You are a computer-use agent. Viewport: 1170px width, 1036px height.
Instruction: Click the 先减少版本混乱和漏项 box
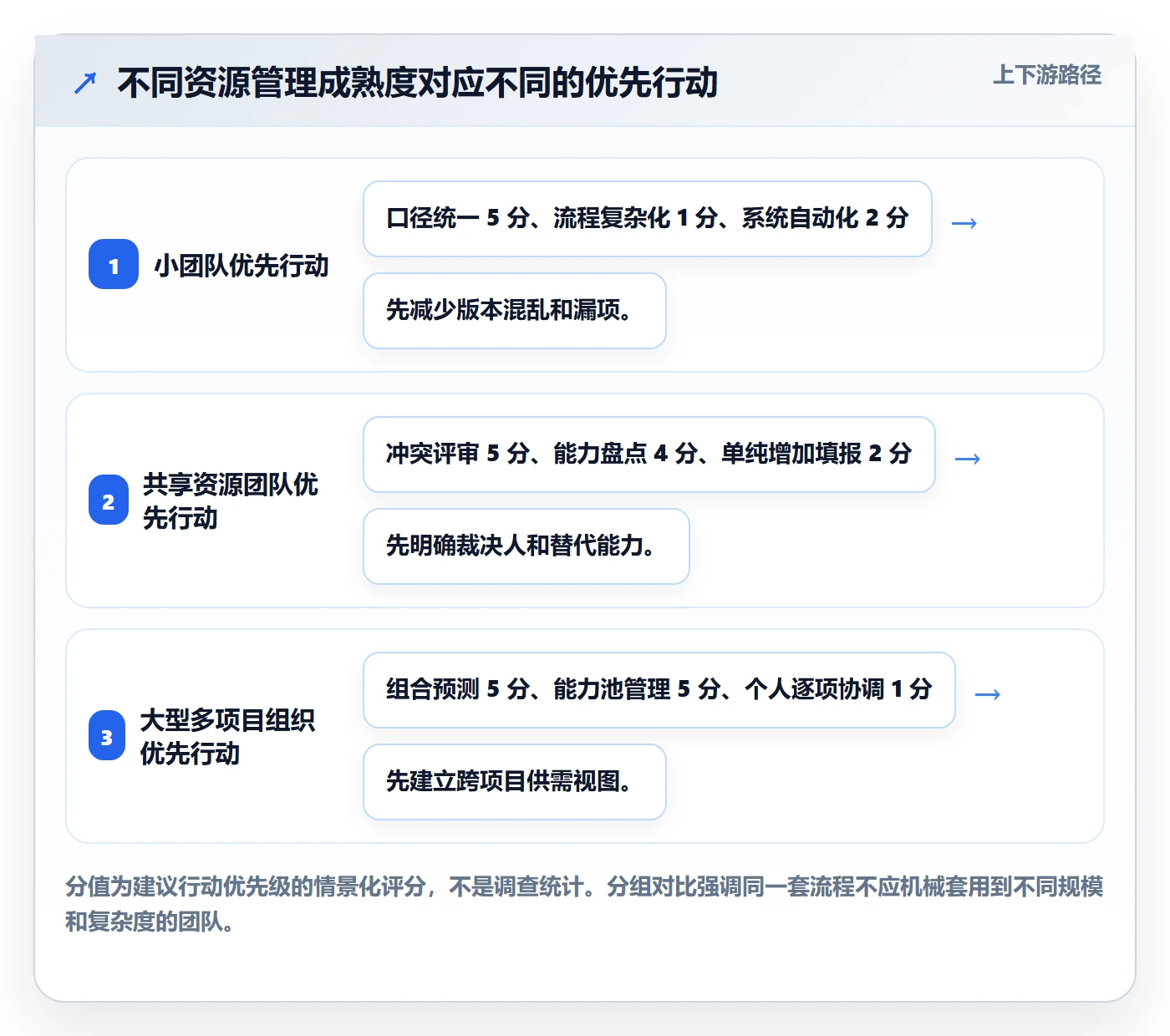(x=515, y=311)
